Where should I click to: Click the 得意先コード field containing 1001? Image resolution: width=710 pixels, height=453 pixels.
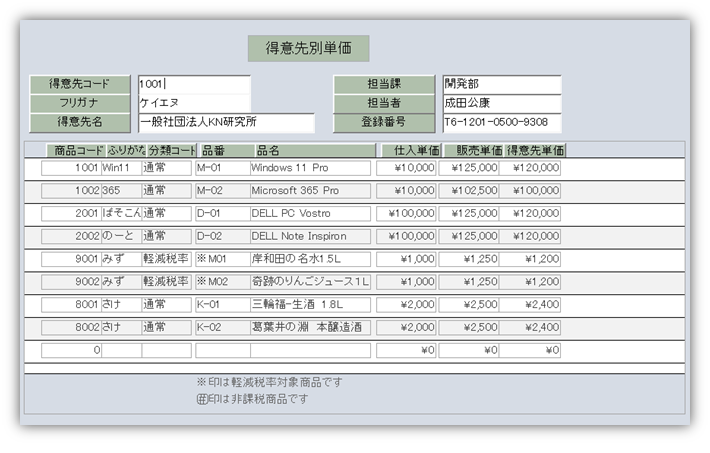click(x=193, y=84)
